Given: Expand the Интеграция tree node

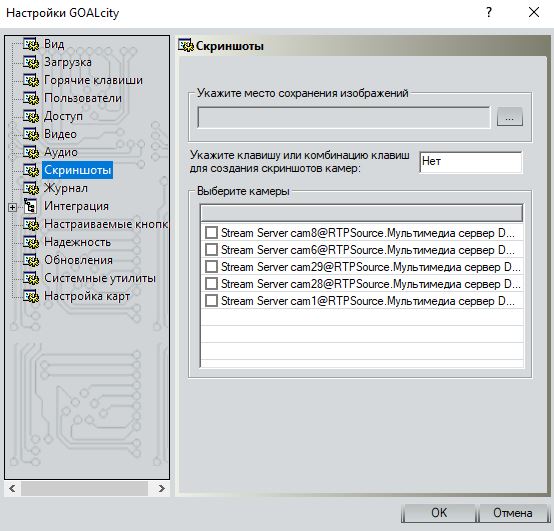Looking at the screenshot, I should click(x=12, y=207).
